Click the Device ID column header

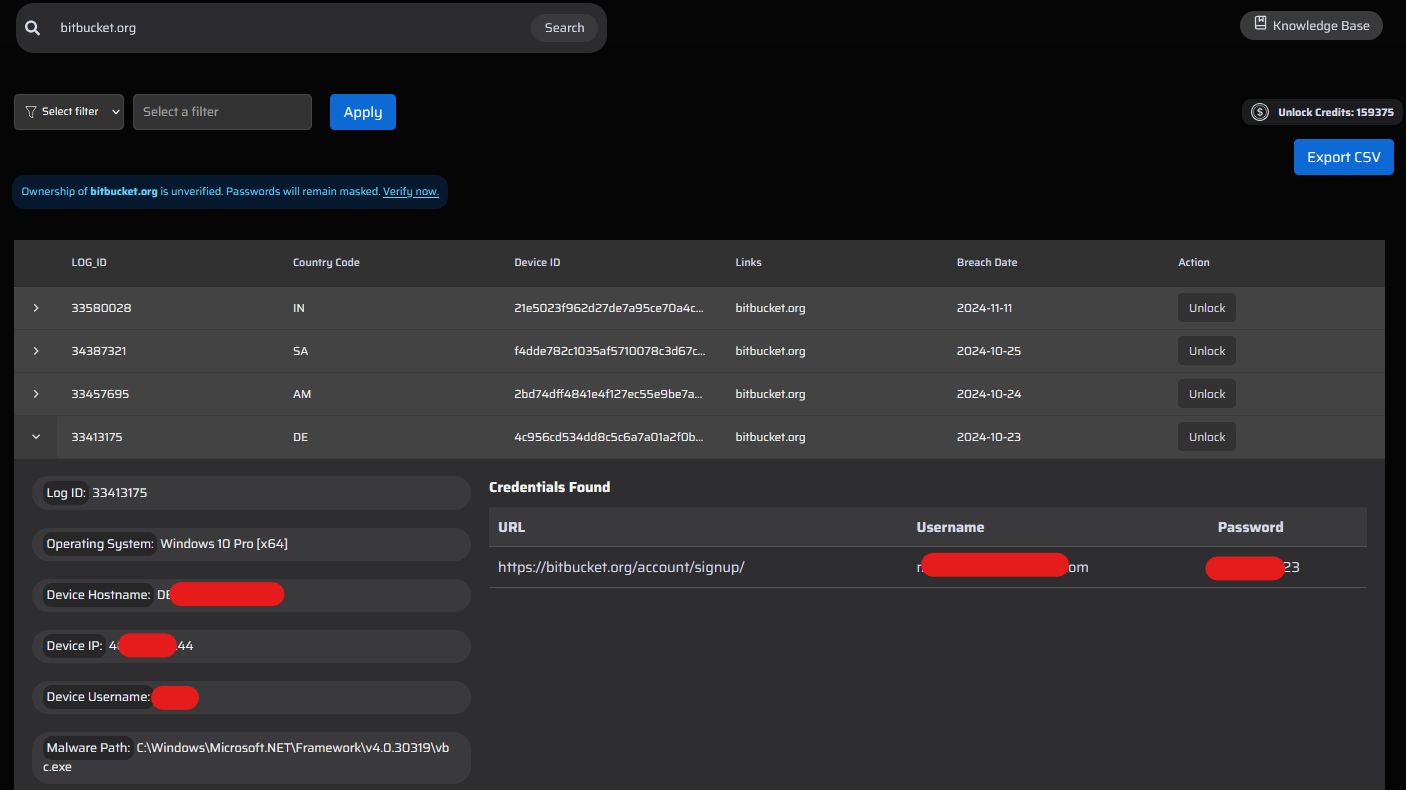[537, 263]
